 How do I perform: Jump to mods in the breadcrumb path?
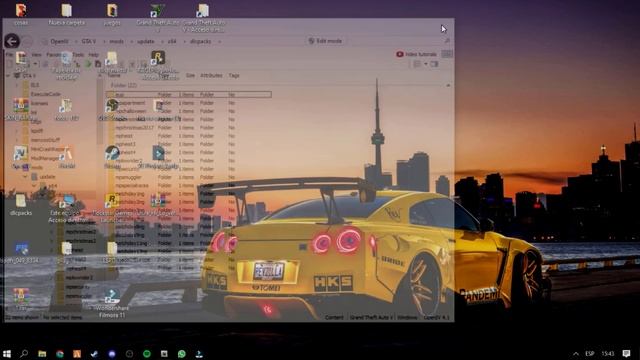coord(116,41)
